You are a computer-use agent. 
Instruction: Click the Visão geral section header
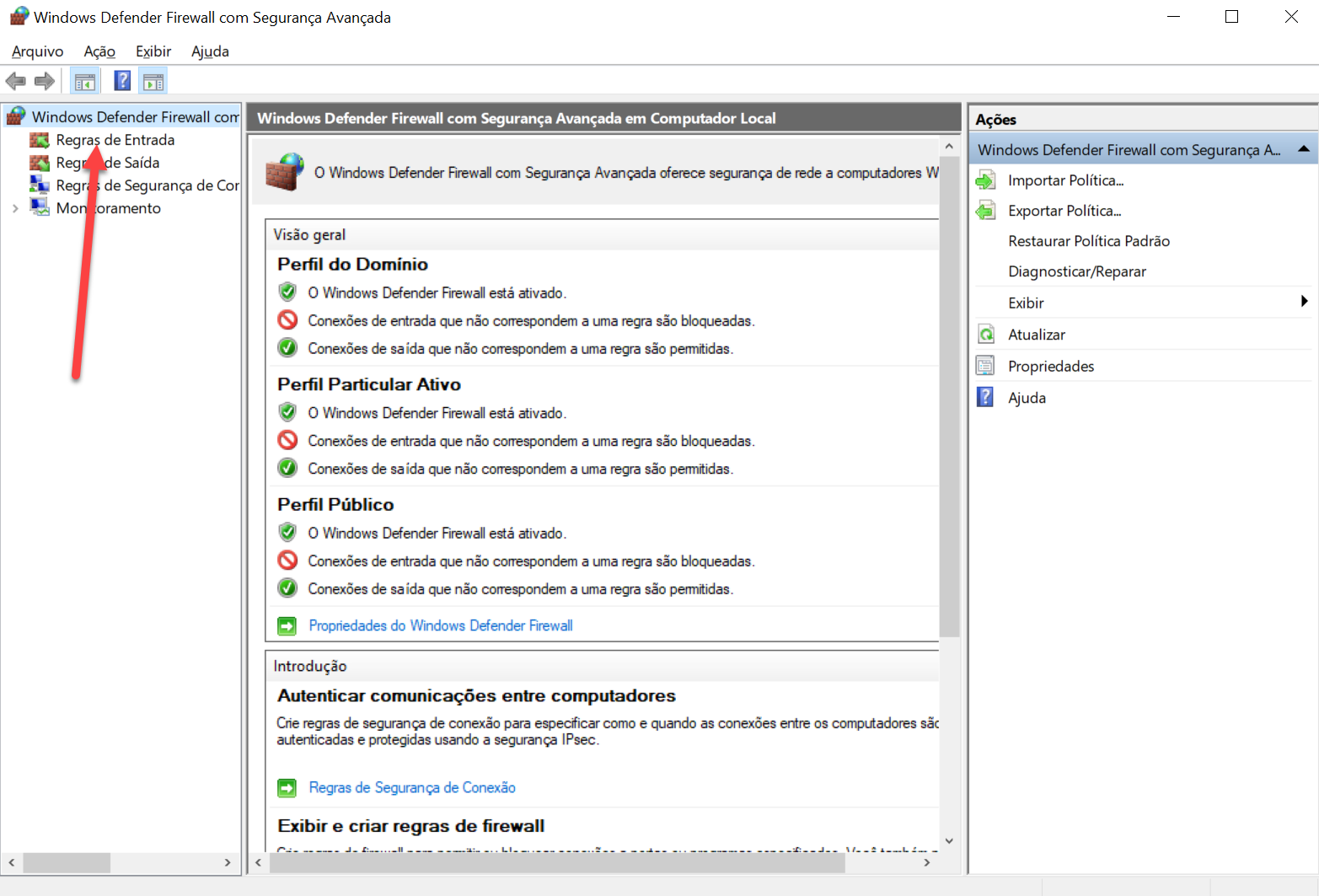[309, 234]
